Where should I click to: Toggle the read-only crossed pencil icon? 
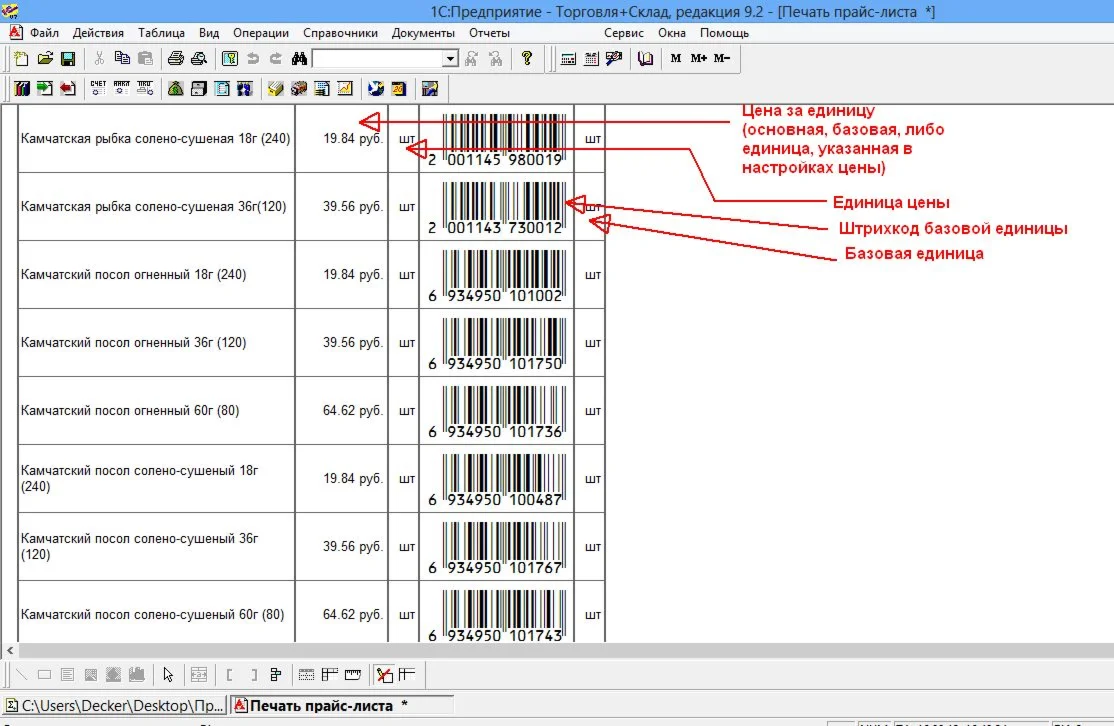pyautogui.click(x=384, y=674)
